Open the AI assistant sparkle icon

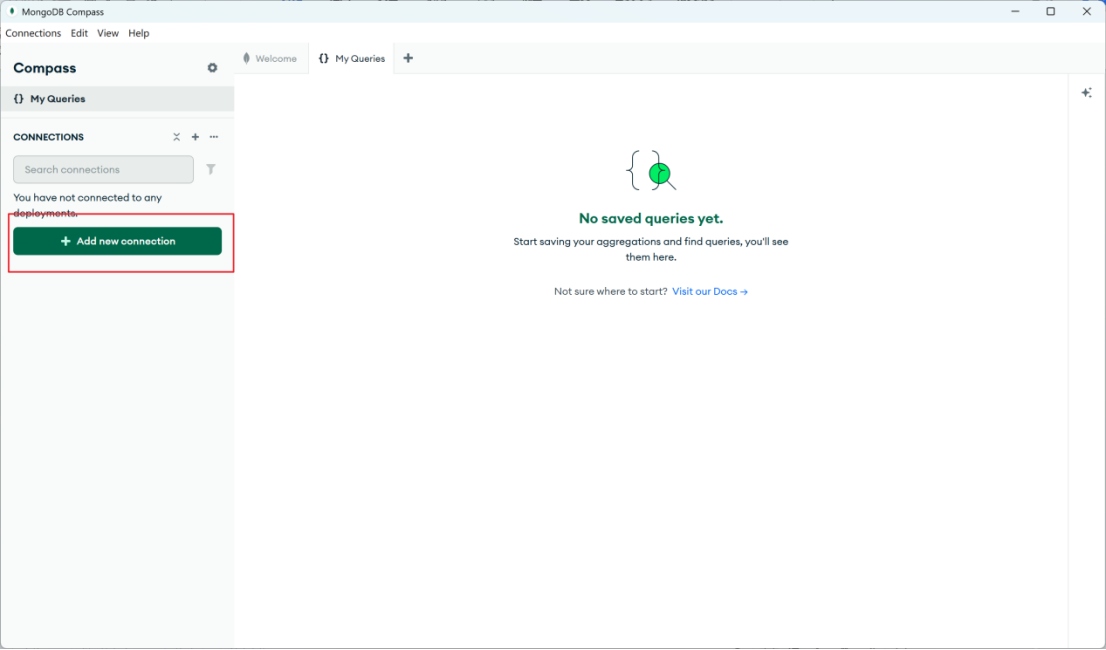click(1086, 92)
